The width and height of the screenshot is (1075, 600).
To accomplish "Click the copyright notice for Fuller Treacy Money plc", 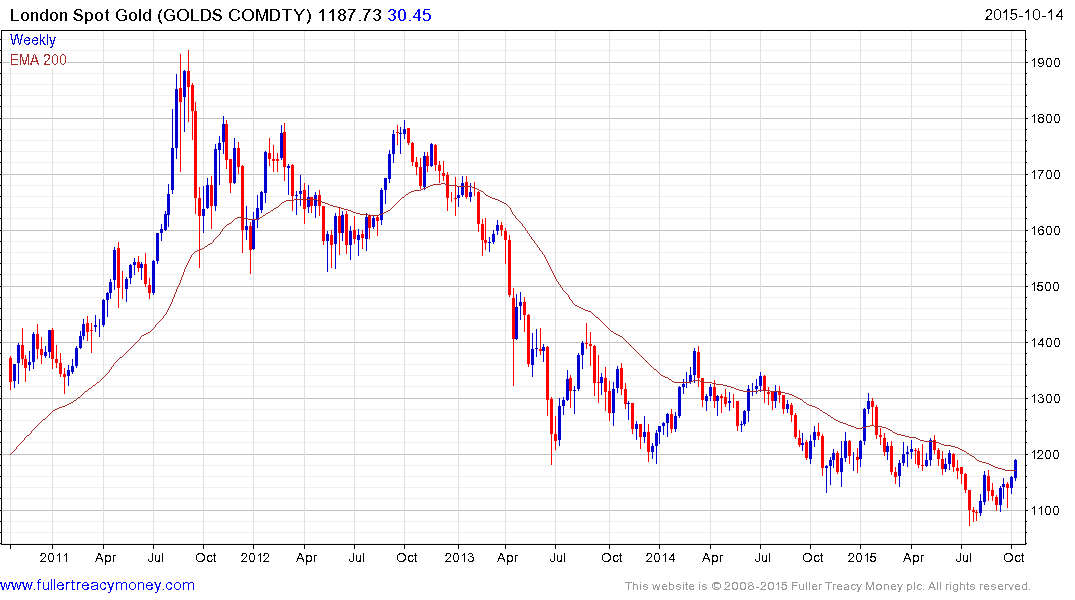I will [x=828, y=586].
